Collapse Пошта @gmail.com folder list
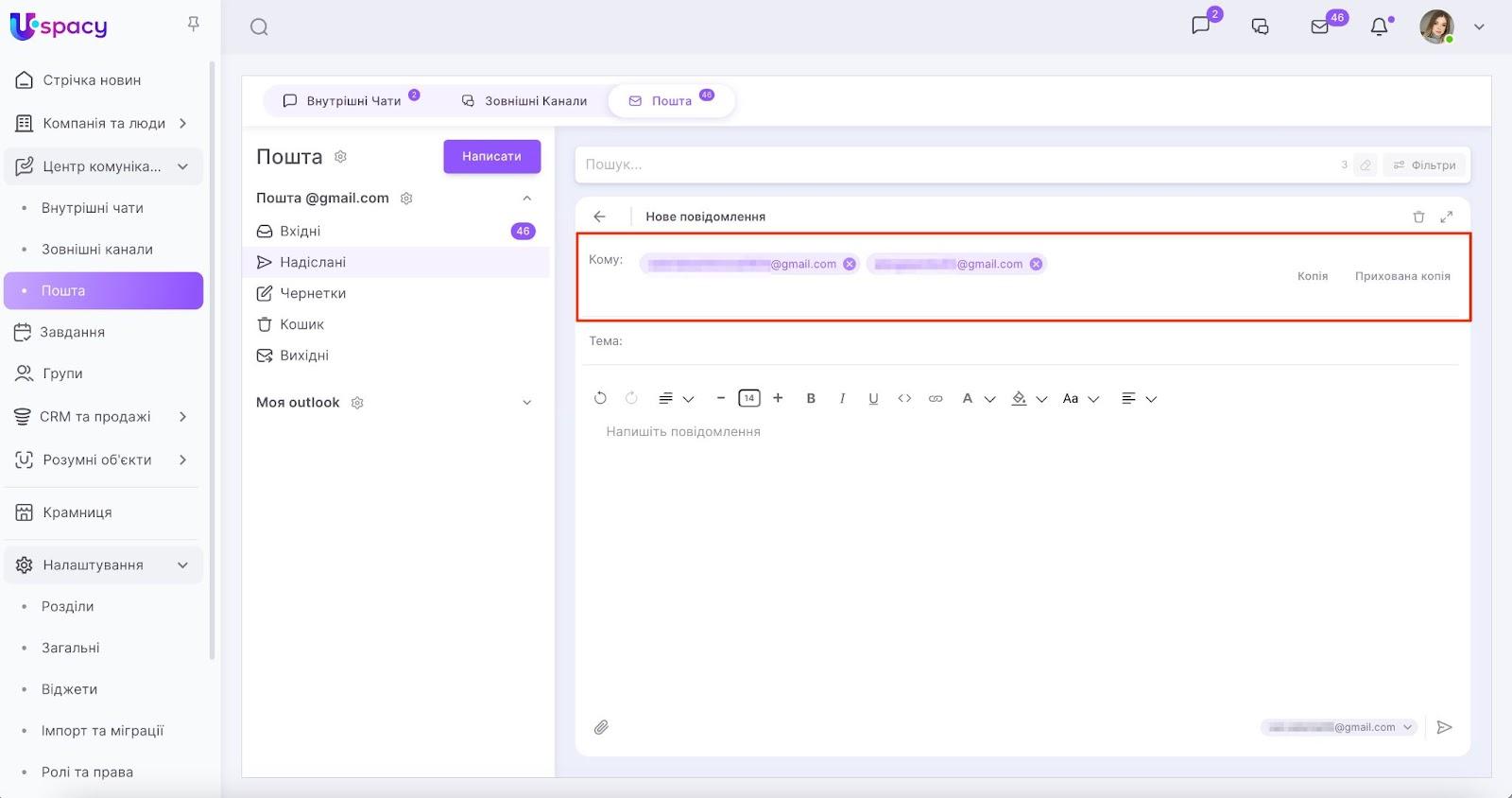The image size is (1512, 798). pyautogui.click(x=527, y=199)
